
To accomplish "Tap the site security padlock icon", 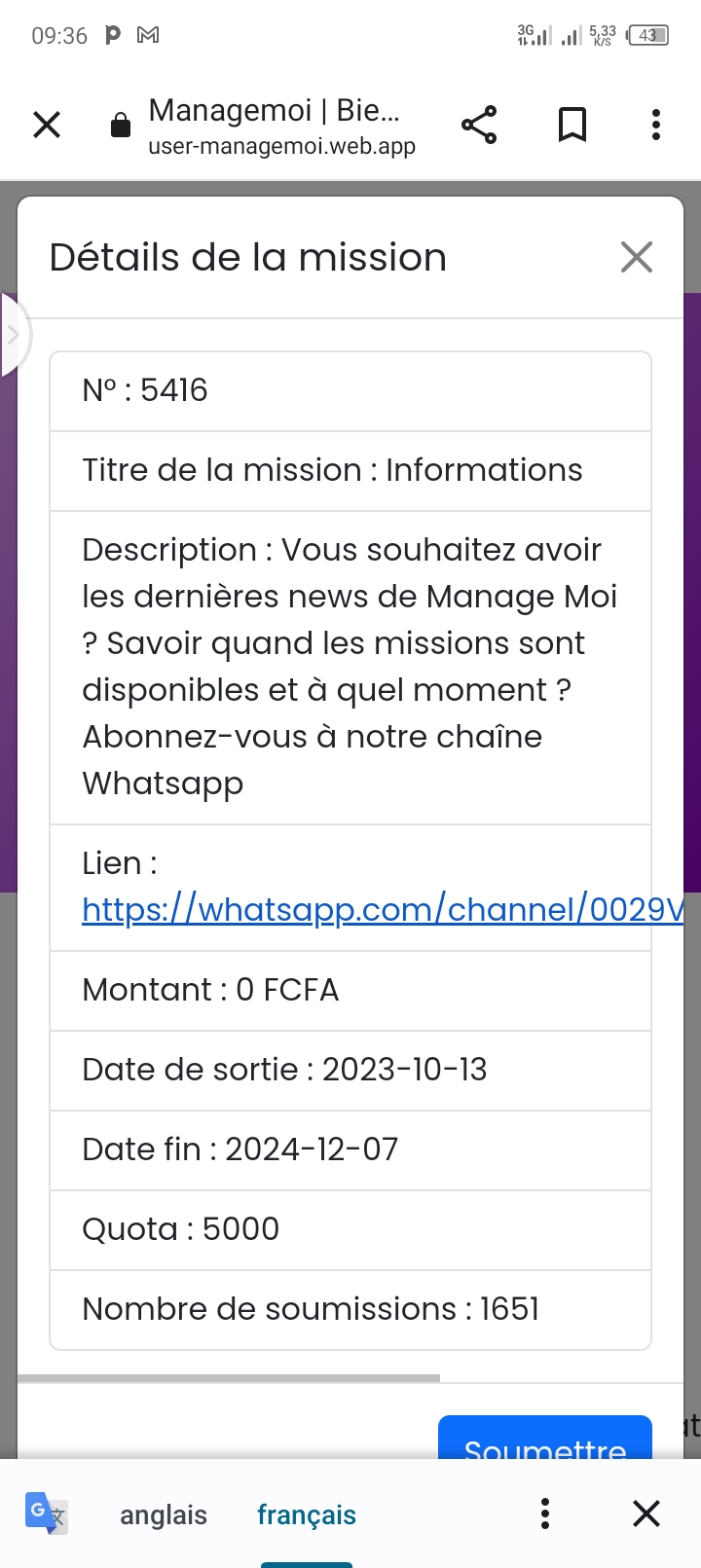I will [x=121, y=126].
